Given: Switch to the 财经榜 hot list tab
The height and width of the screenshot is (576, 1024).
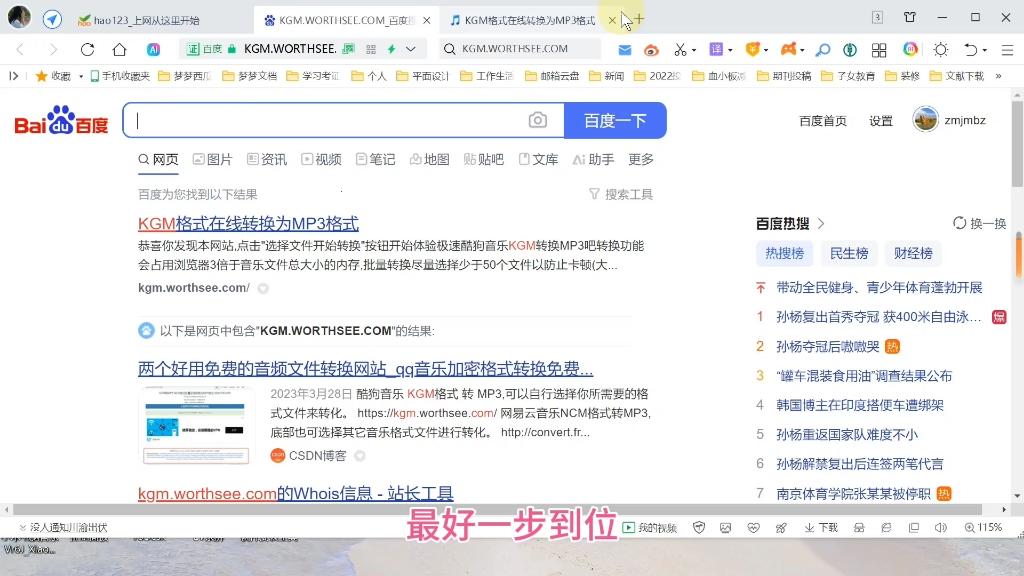Looking at the screenshot, I should [913, 253].
